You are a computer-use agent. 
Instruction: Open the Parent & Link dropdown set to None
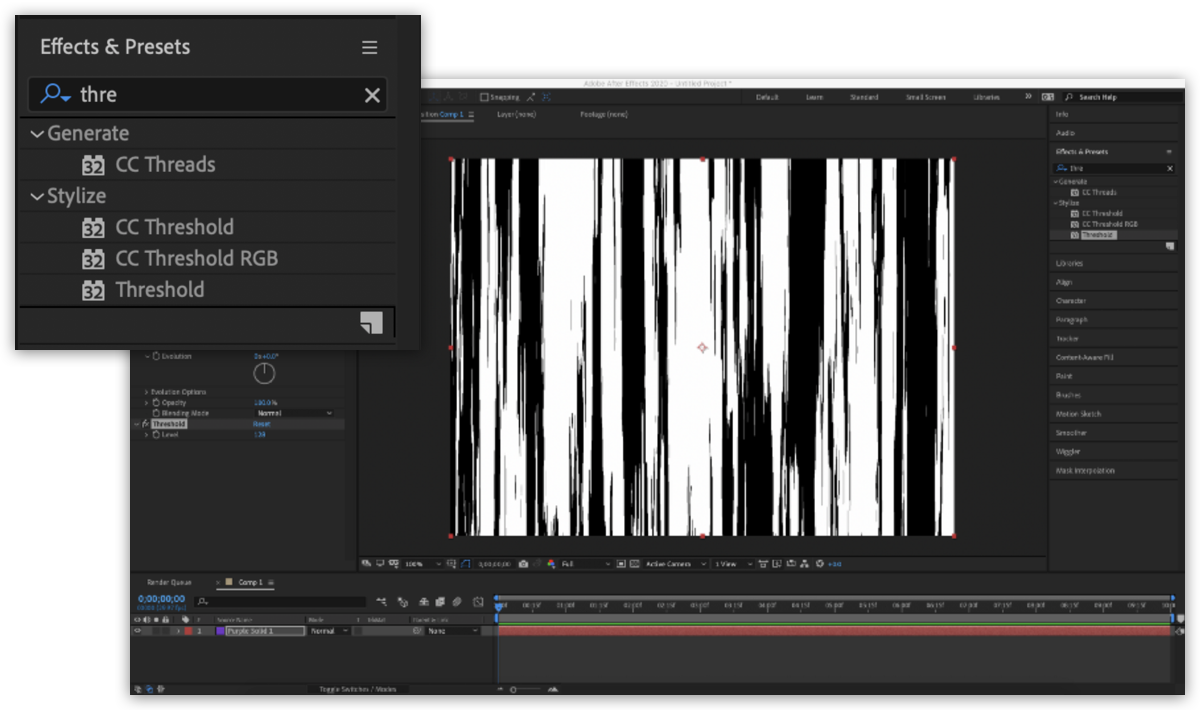pos(451,632)
